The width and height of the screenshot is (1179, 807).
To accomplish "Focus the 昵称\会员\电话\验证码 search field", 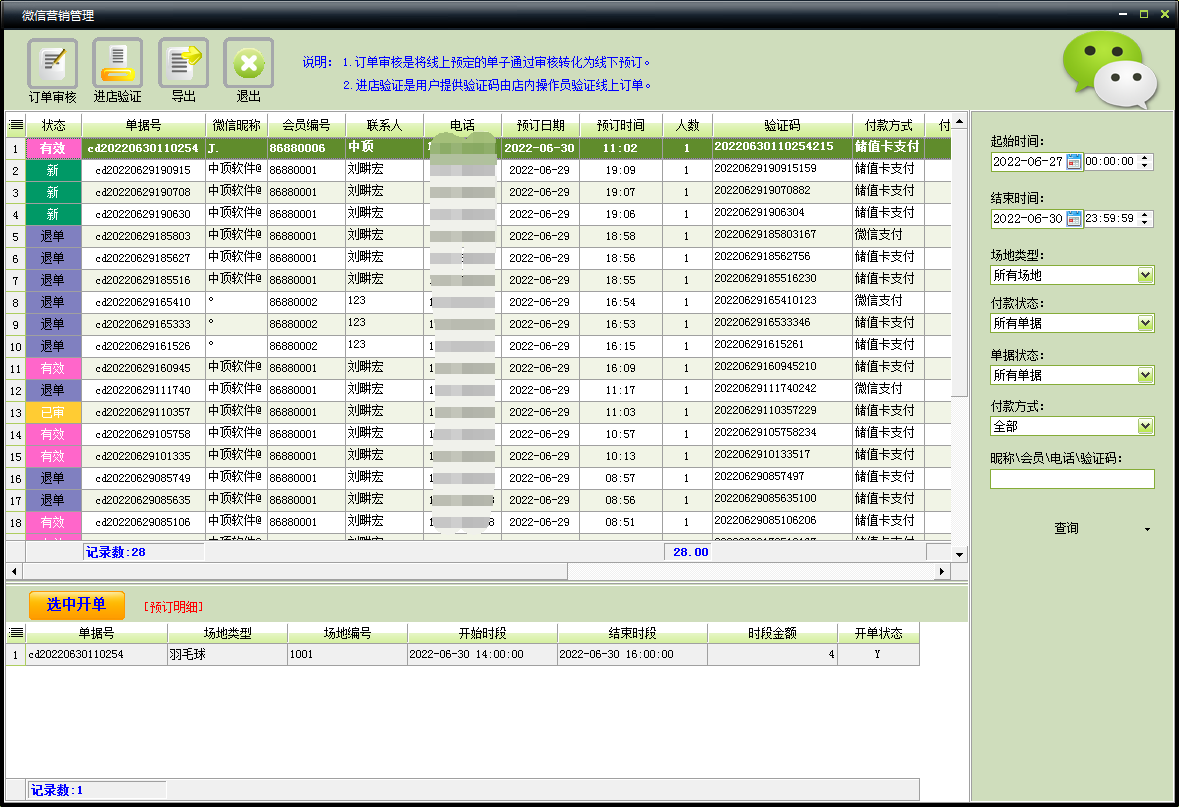I will (1071, 479).
